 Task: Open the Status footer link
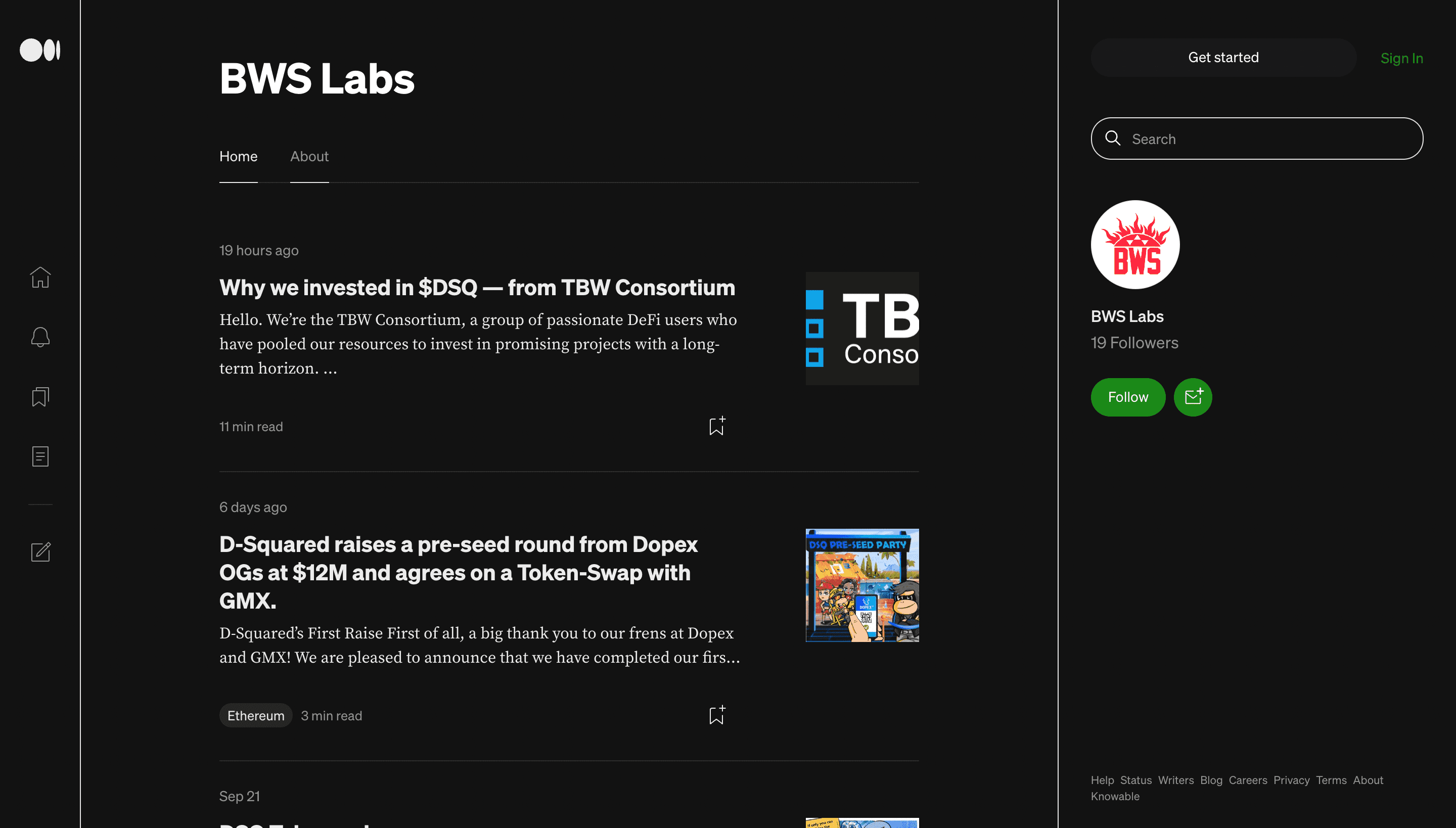pos(1136,780)
